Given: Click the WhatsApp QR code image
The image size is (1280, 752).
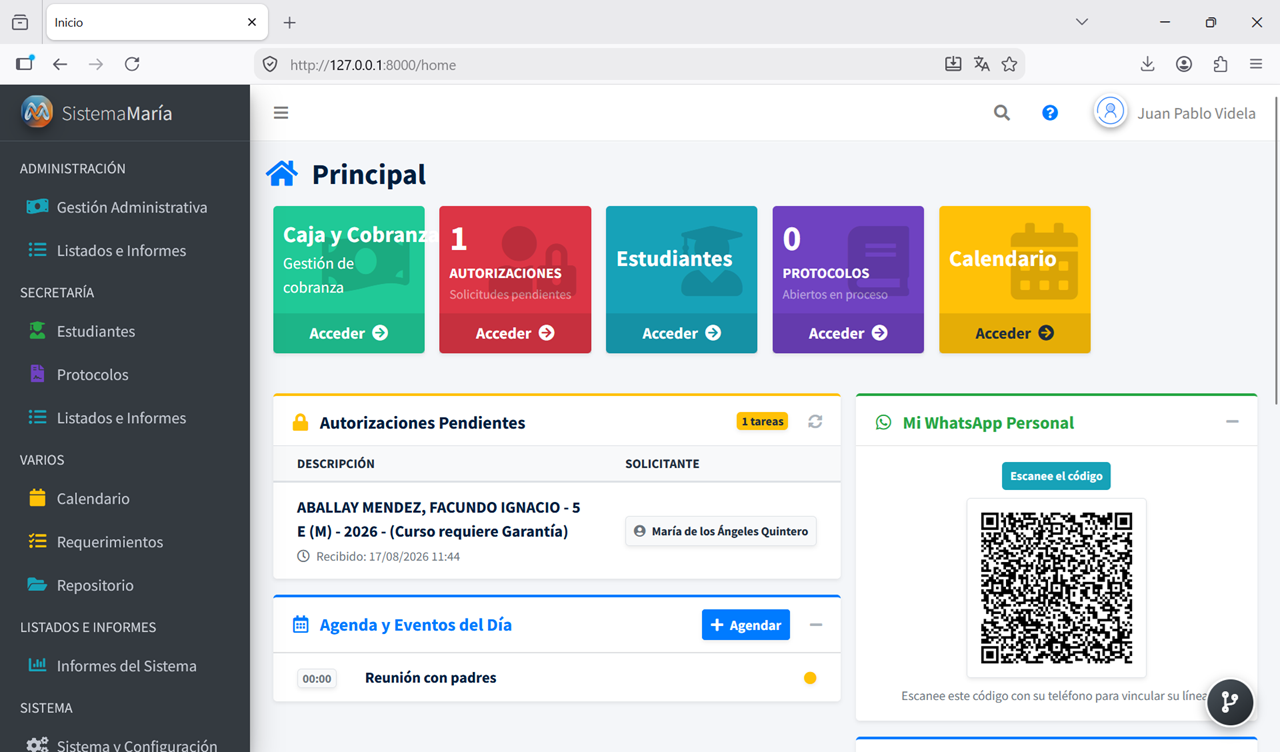Looking at the screenshot, I should pyautogui.click(x=1056, y=588).
